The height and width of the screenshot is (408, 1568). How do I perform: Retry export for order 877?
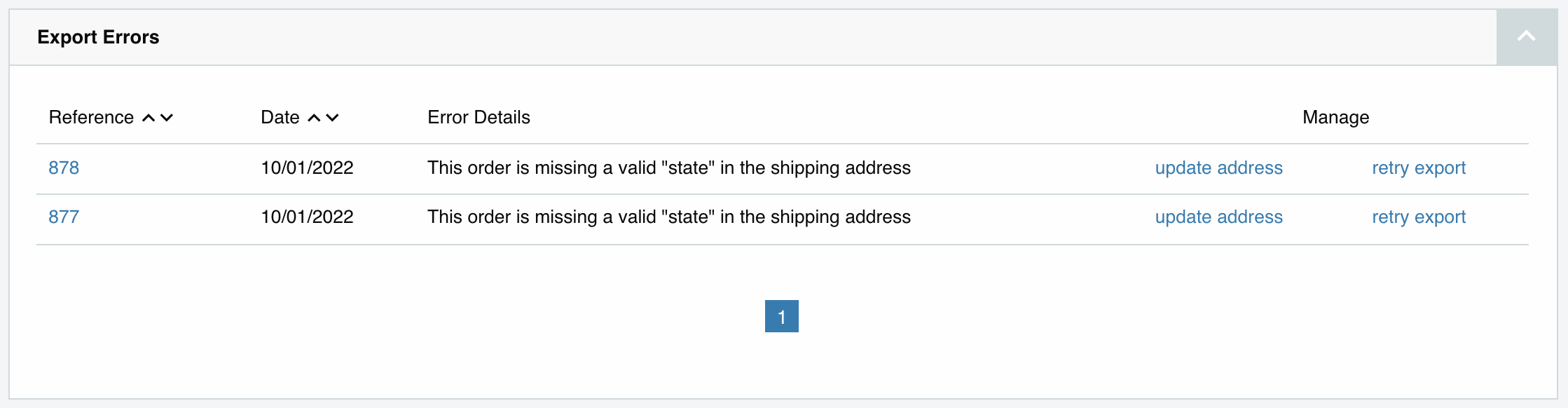1418,217
